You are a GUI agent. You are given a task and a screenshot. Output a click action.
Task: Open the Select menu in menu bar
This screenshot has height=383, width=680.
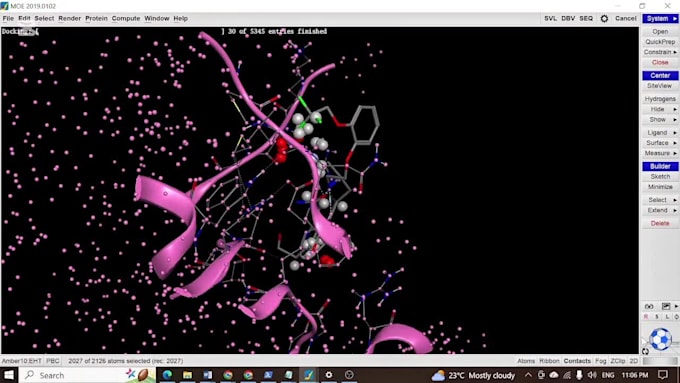click(44, 18)
